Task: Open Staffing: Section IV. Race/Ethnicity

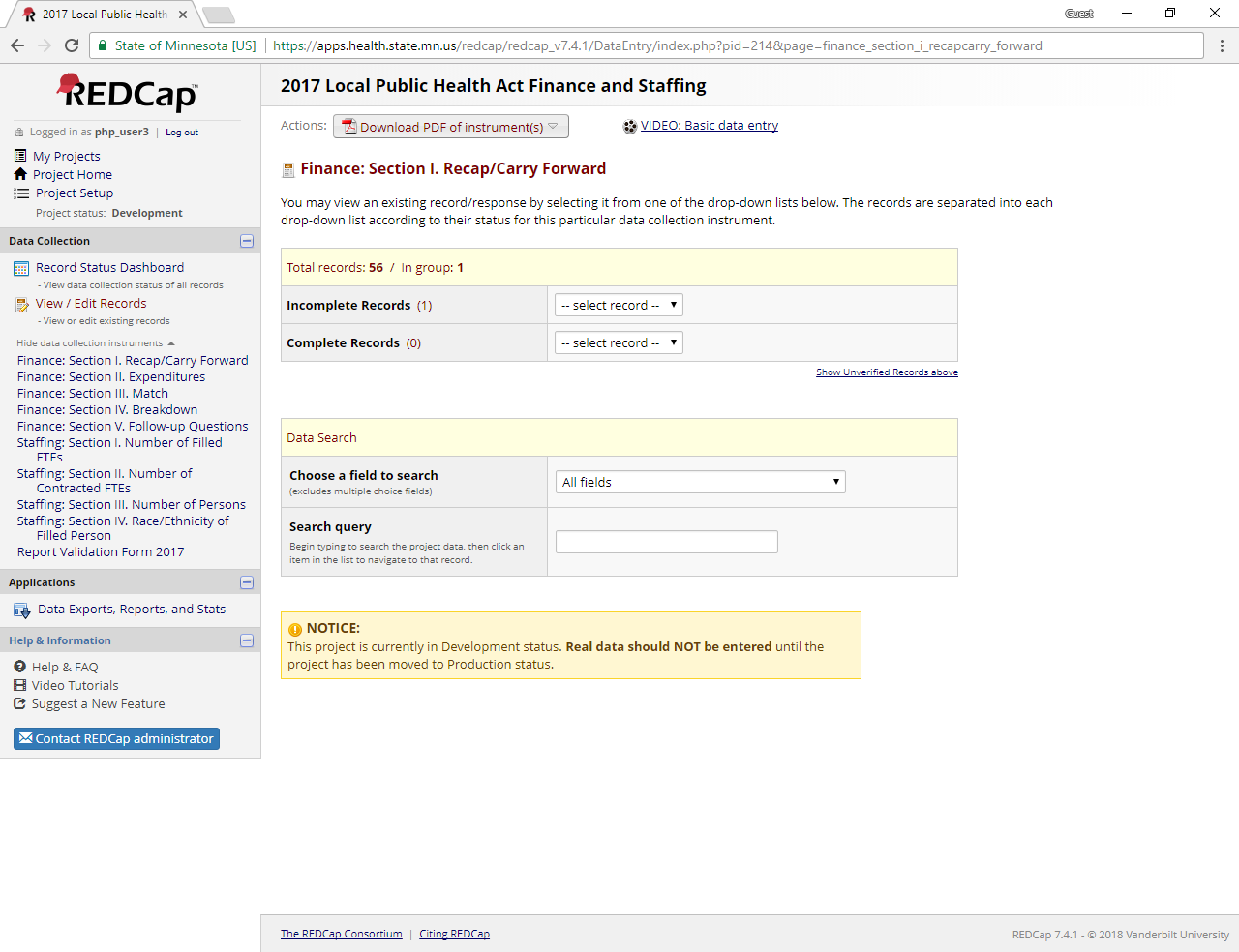Action: point(123,527)
